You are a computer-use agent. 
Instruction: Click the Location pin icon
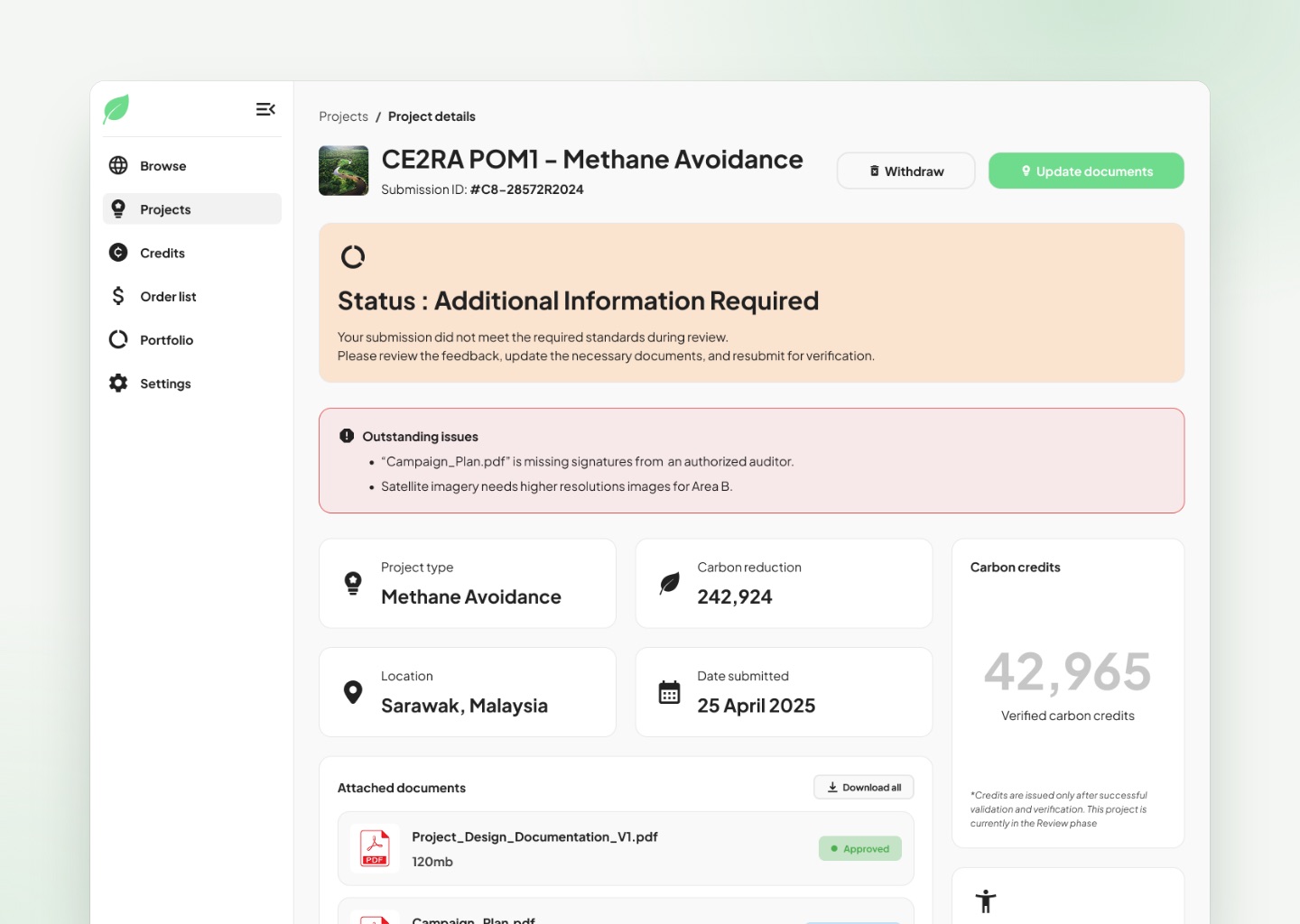(353, 692)
